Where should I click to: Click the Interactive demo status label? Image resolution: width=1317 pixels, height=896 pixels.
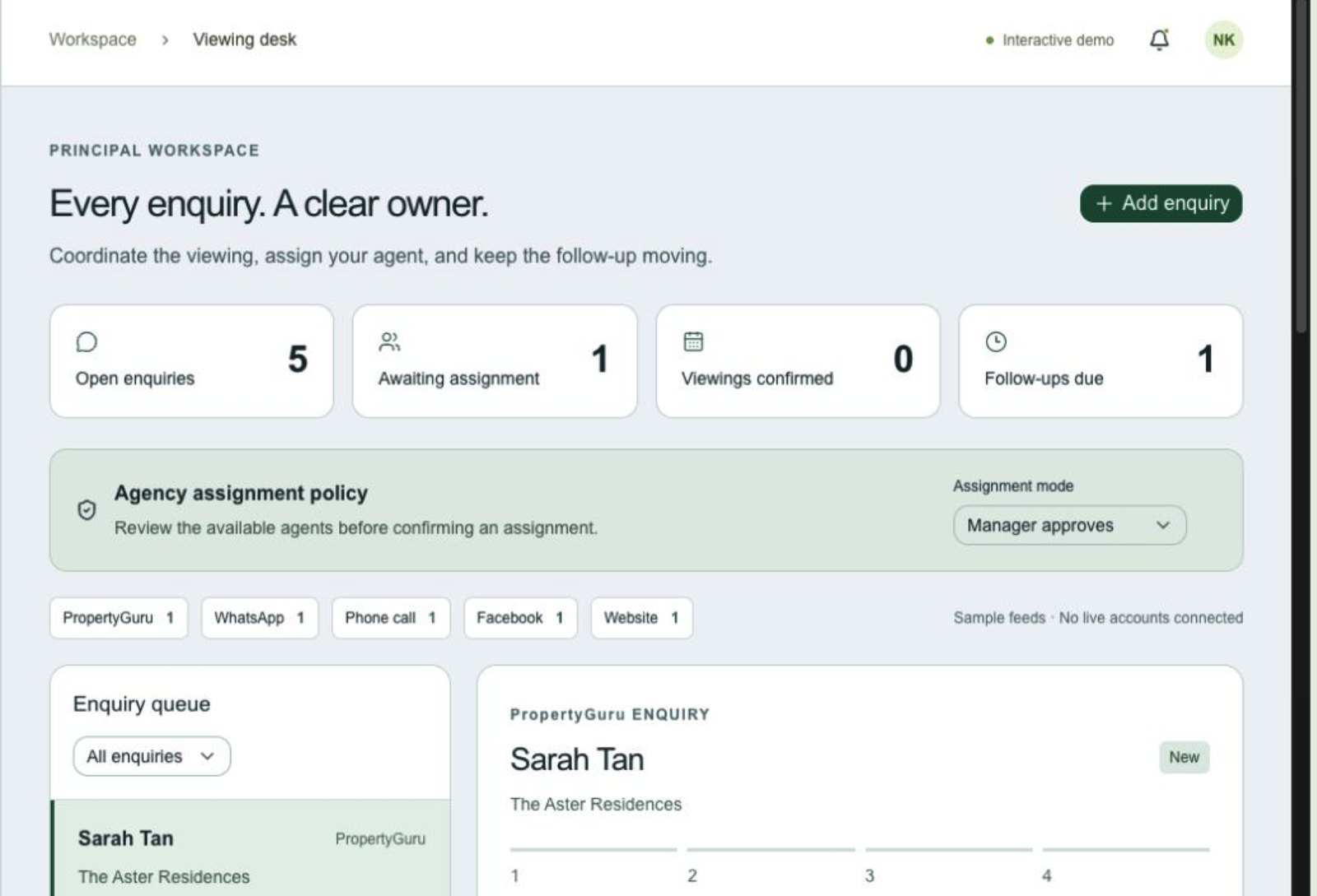(x=1049, y=40)
